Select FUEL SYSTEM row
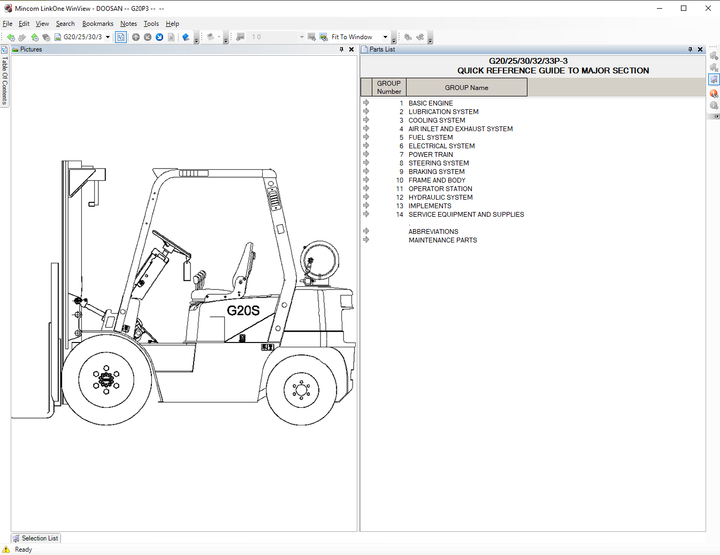The image size is (720, 555). (x=431, y=137)
